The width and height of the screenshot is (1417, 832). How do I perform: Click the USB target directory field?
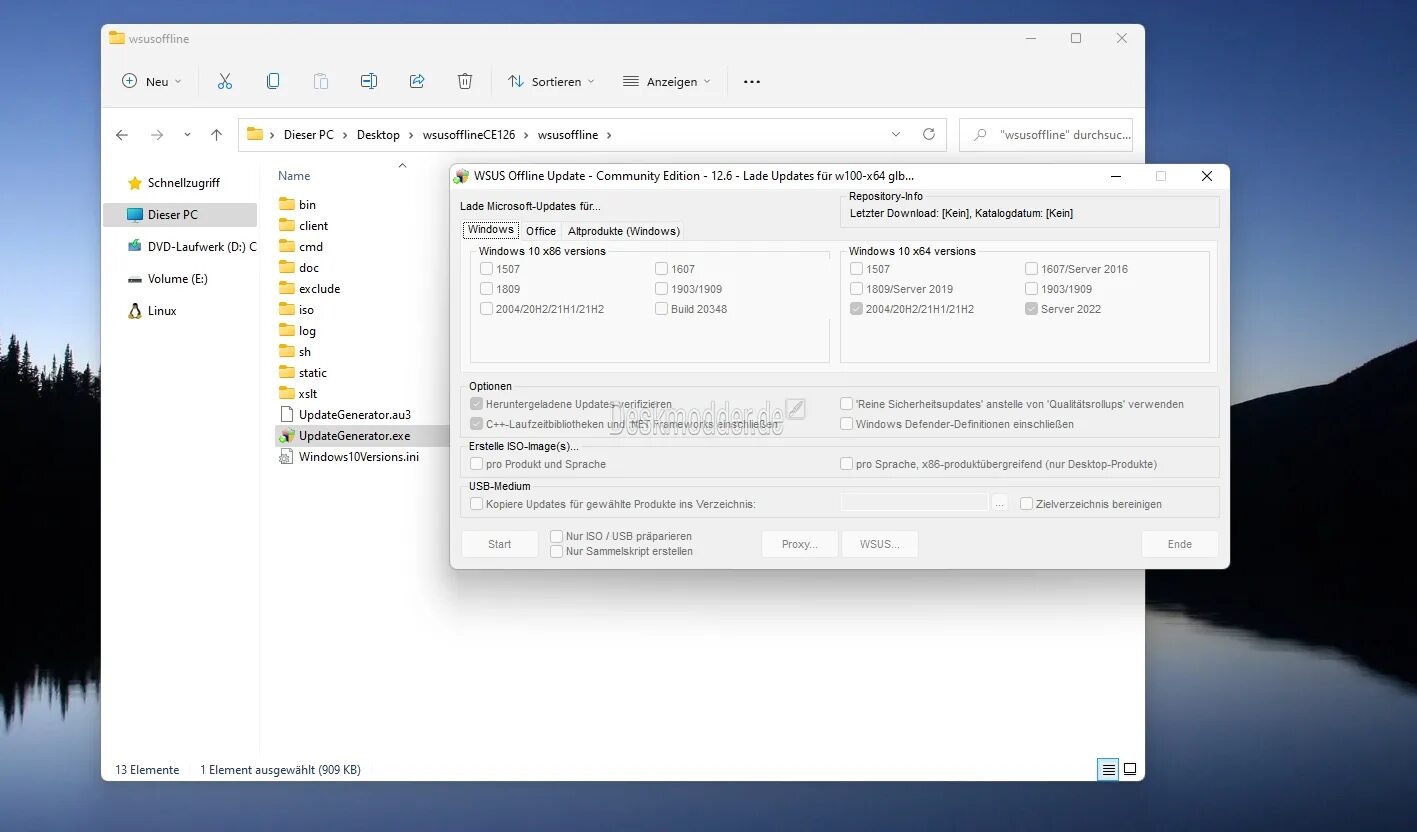tap(915, 503)
